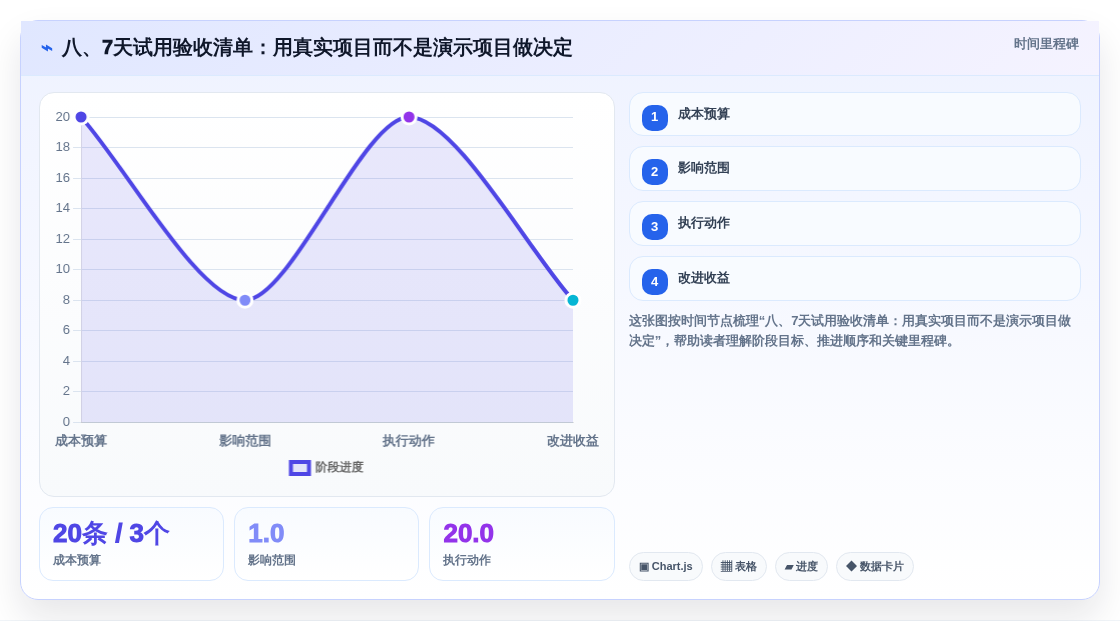Click the 进度 tag
This screenshot has width=1120, height=621.
(801, 567)
